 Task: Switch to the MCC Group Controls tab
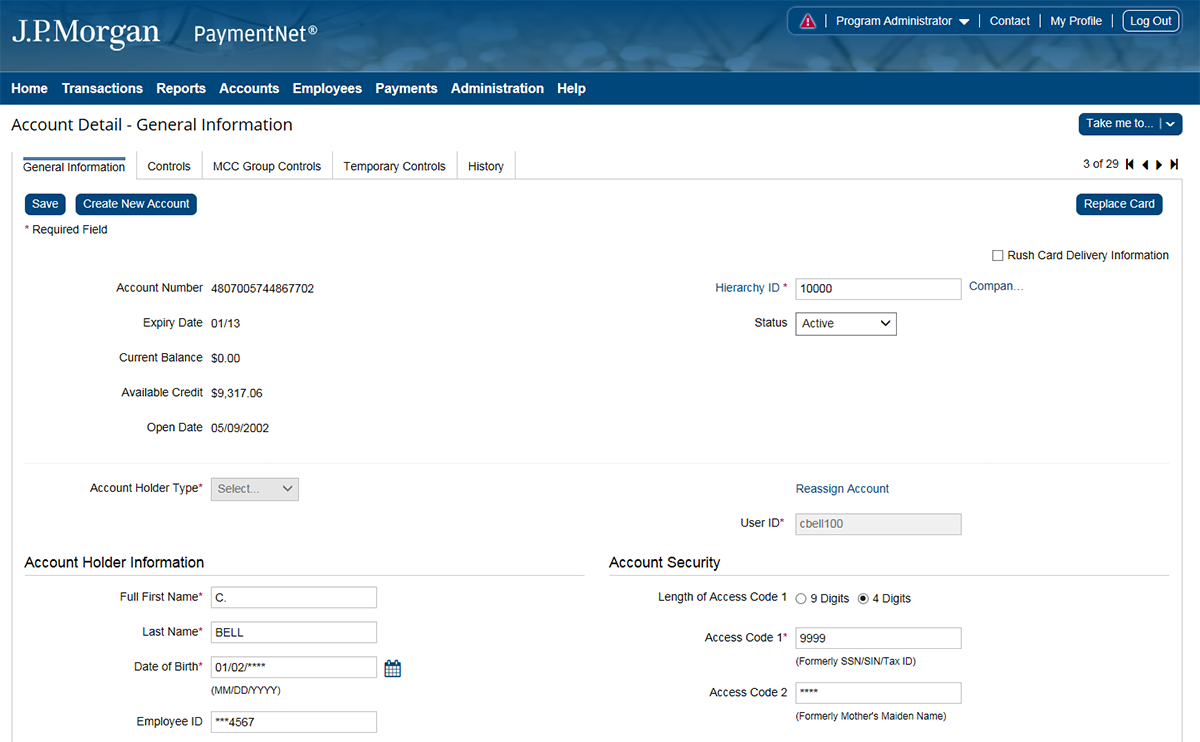pos(267,167)
